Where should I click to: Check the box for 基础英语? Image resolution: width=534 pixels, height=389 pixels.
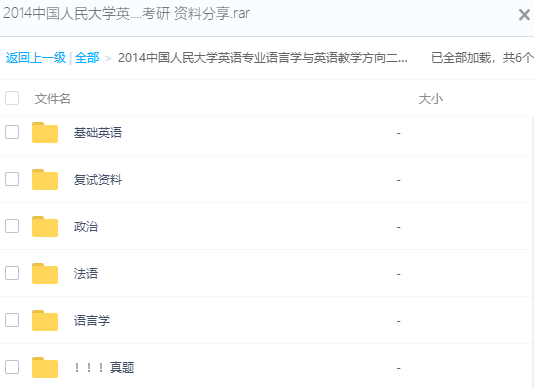(x=12, y=132)
